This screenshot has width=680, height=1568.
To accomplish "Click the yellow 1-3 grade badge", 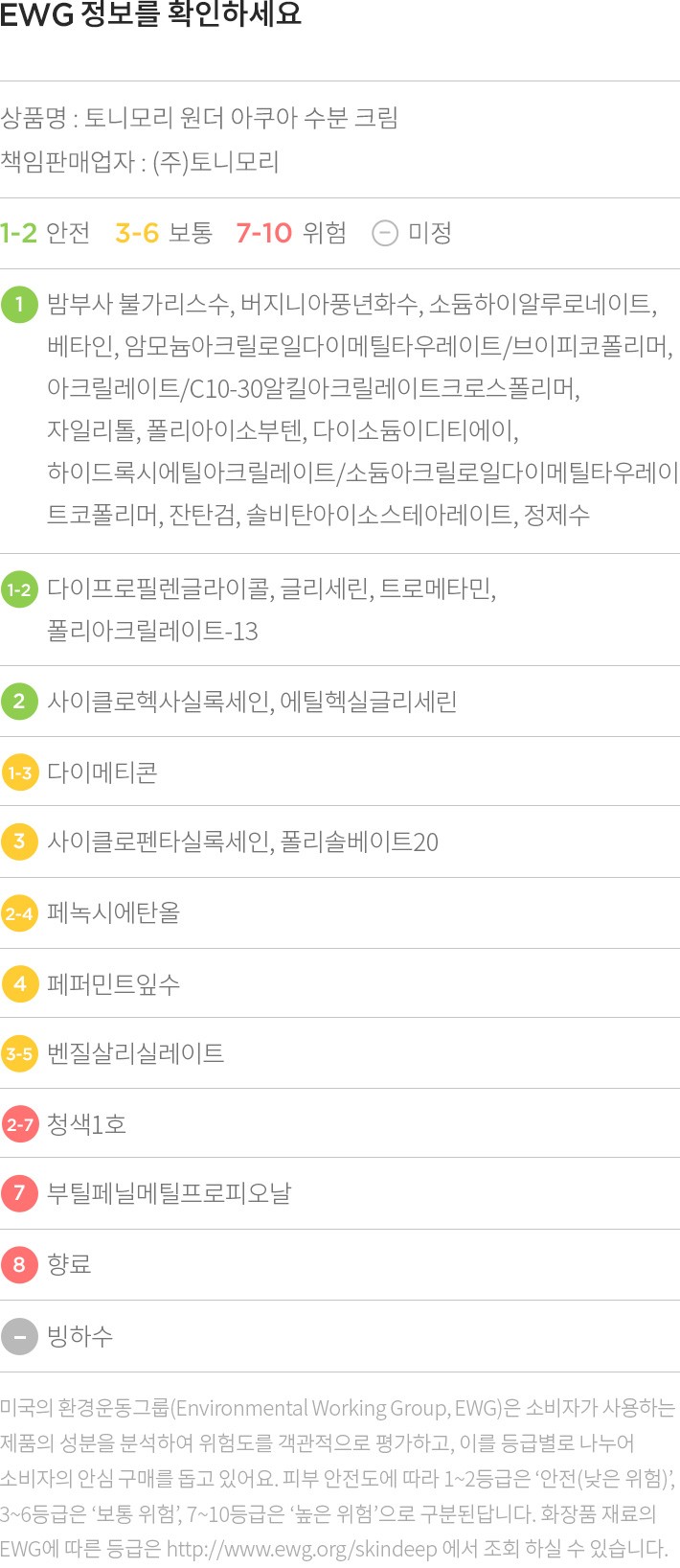I will tap(19, 772).
